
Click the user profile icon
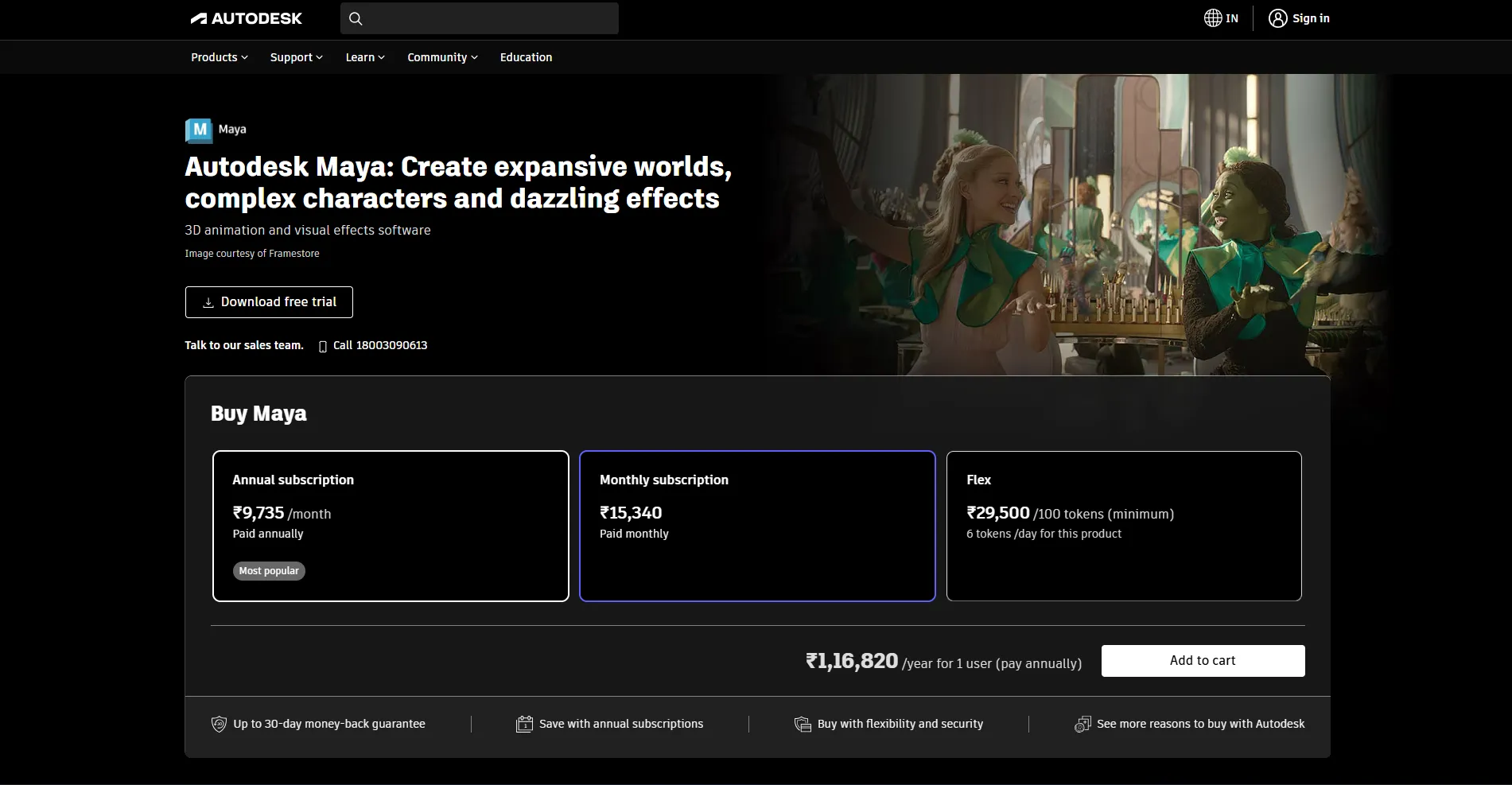pos(1277,18)
